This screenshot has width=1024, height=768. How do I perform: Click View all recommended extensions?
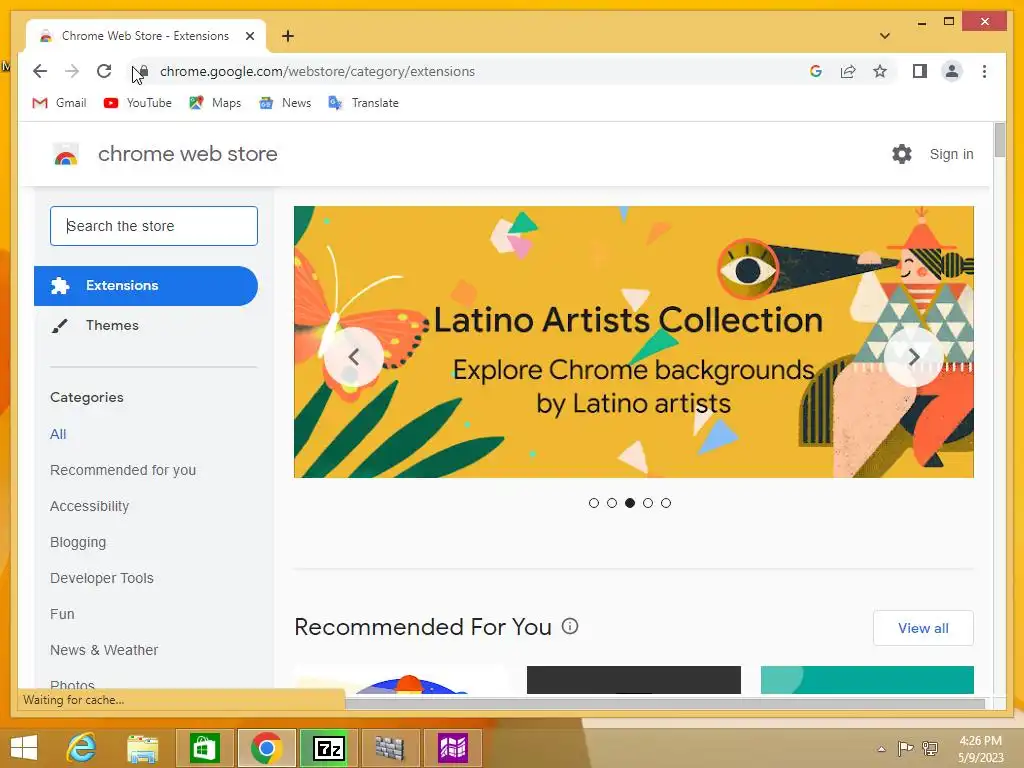(x=923, y=628)
